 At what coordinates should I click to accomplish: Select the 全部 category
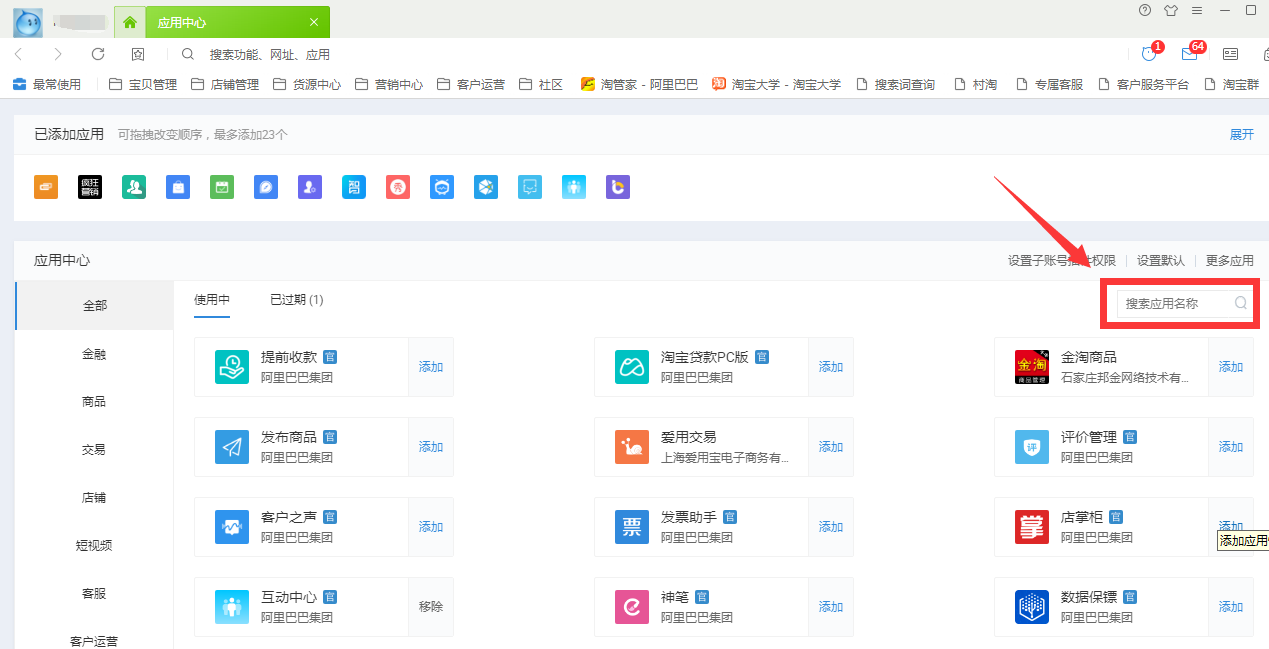point(95,306)
